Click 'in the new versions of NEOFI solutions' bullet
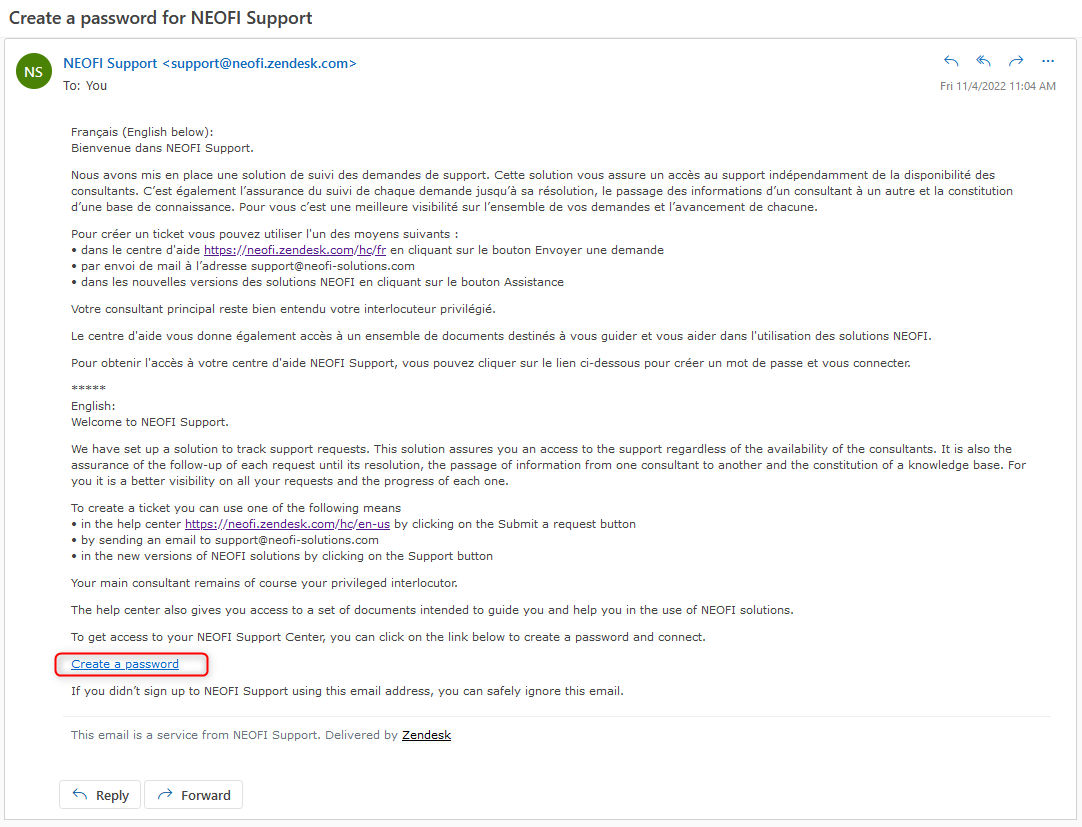Screen dimensions: 1082x827 tap(282, 556)
